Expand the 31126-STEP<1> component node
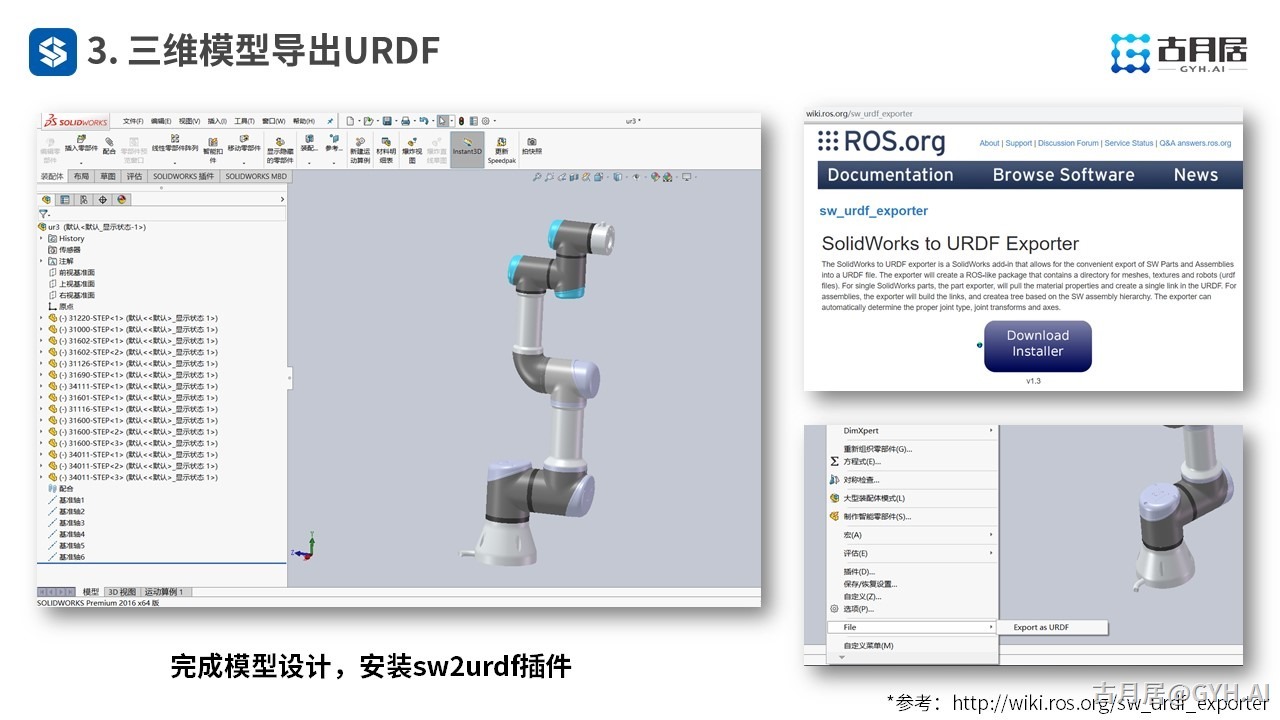 click(41, 363)
